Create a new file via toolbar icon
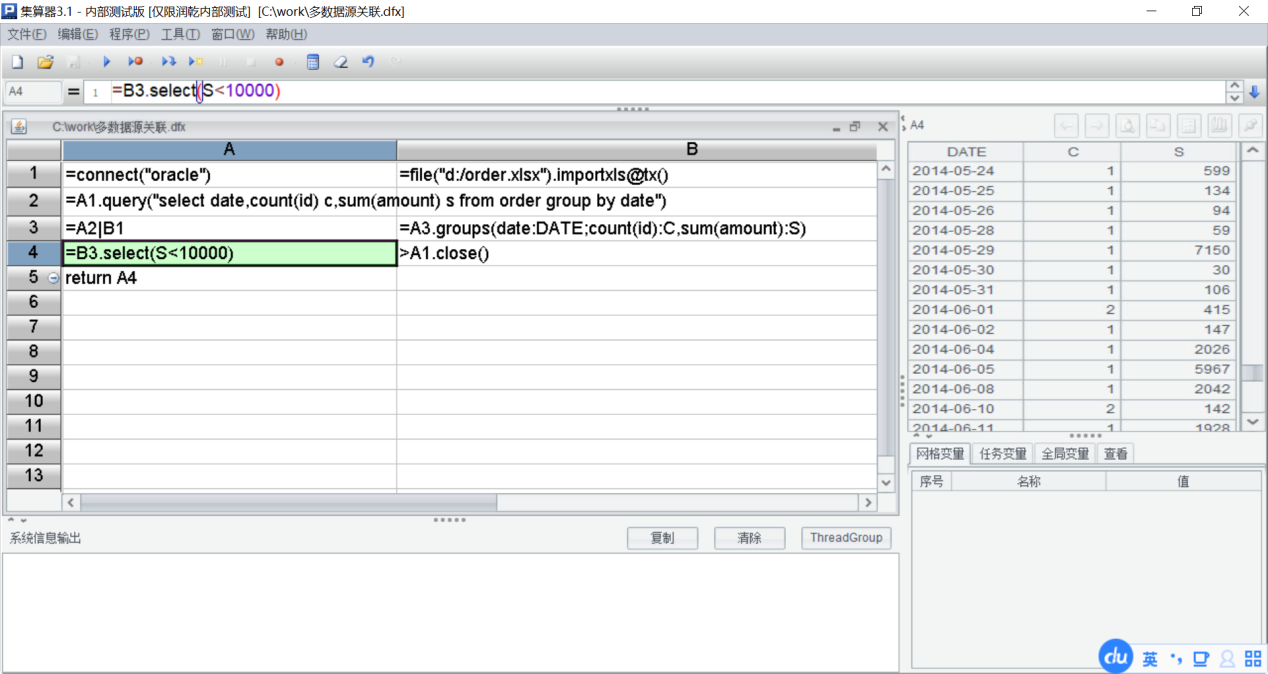 tap(17, 62)
